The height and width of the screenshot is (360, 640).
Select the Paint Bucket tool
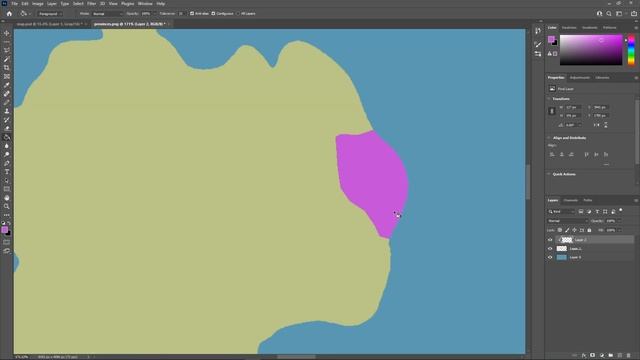(7, 137)
